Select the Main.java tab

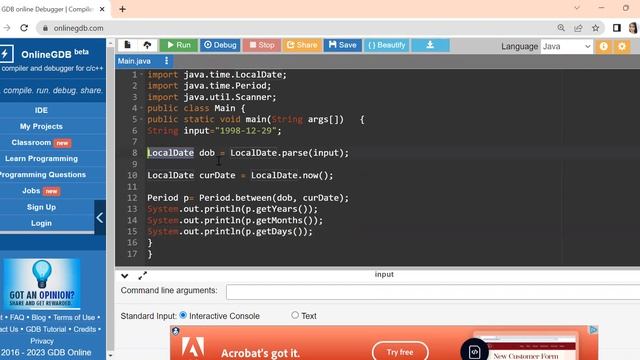134,61
